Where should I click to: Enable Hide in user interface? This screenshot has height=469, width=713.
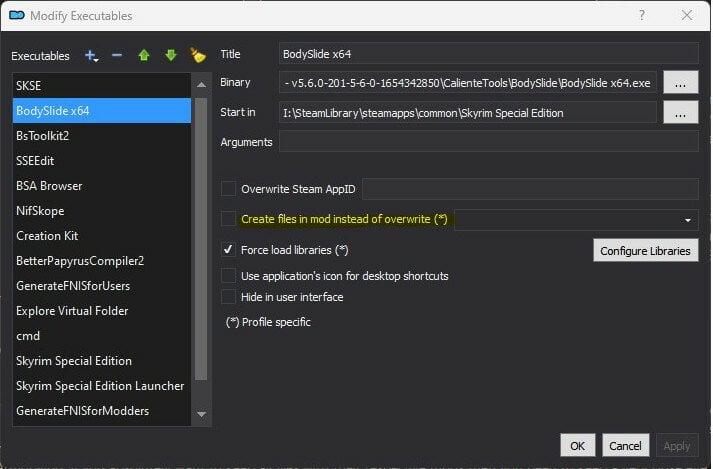228,297
